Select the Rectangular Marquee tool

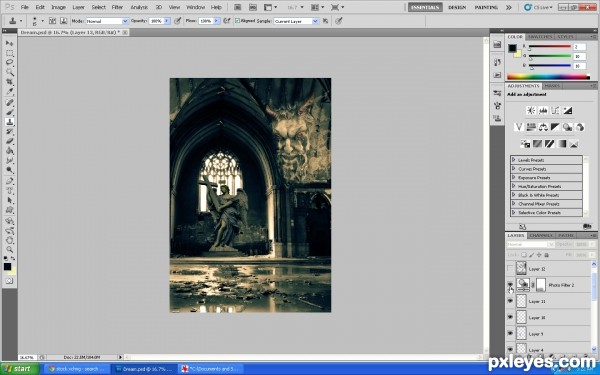(10, 53)
